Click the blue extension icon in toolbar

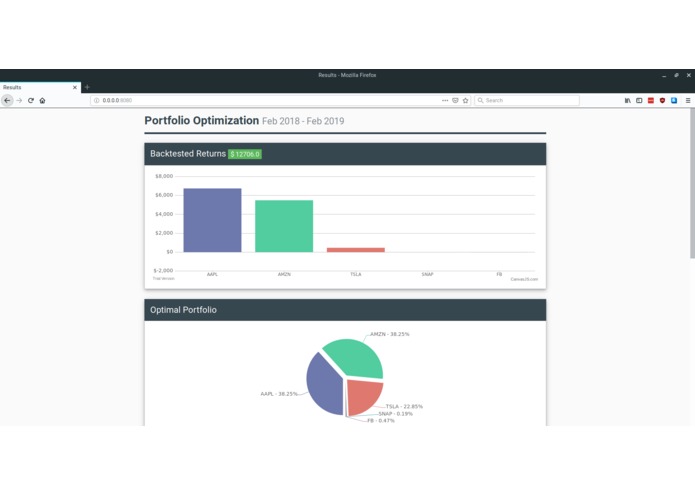(x=674, y=101)
